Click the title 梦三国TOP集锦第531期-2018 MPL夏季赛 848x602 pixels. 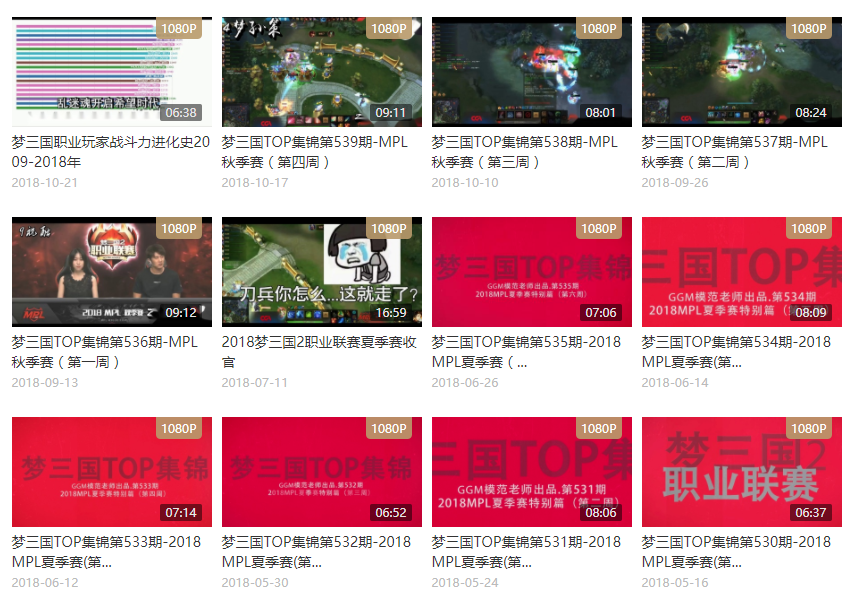(526, 552)
